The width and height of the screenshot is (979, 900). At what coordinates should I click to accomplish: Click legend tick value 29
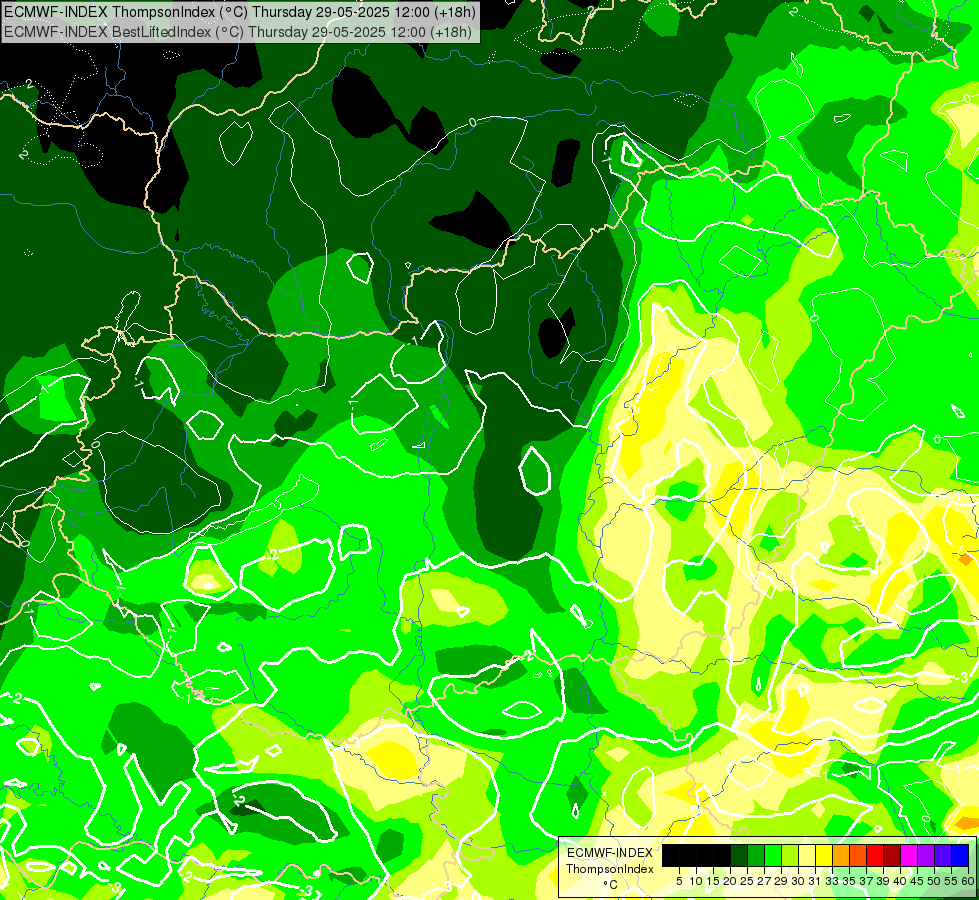coord(781,881)
